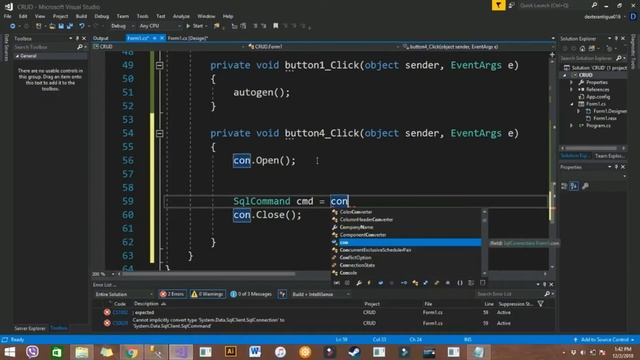Toggle the 2 Errors filter button
The width and height of the screenshot is (640, 360).
coord(173,294)
